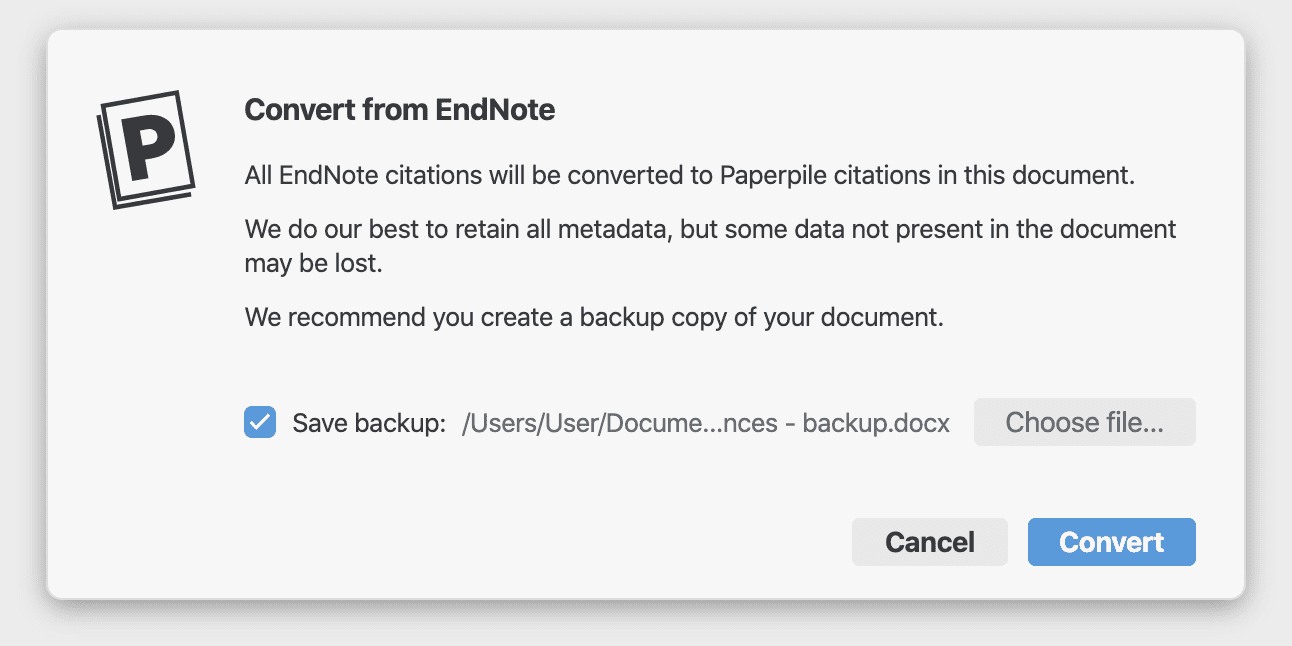Click the backup file path text
This screenshot has height=646, width=1292.
coord(705,423)
